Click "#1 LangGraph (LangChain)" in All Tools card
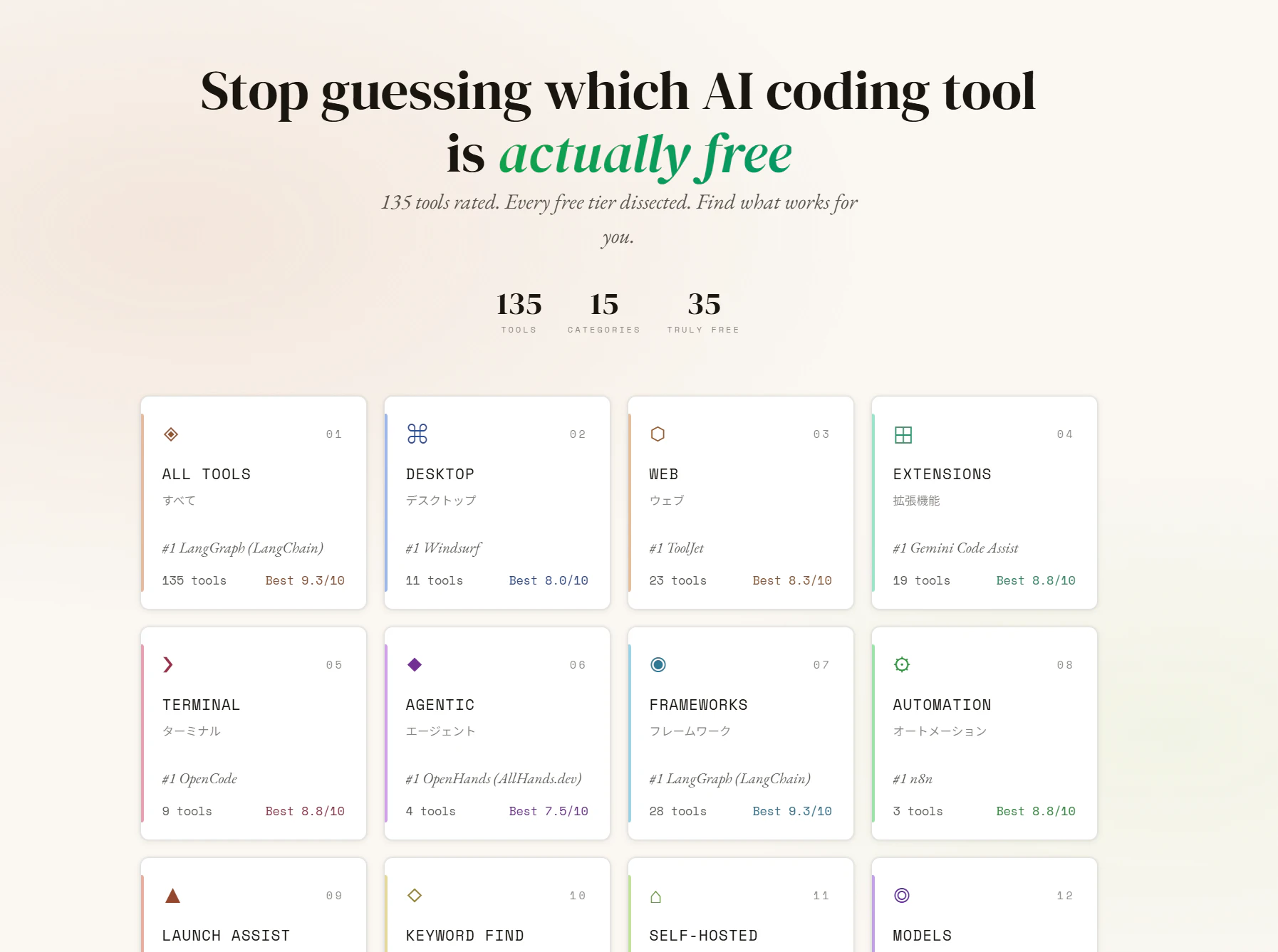 click(243, 548)
